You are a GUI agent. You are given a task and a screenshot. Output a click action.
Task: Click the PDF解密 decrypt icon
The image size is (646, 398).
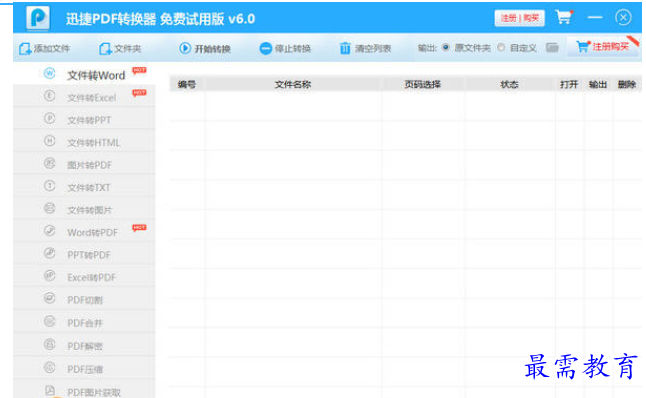click(49, 344)
